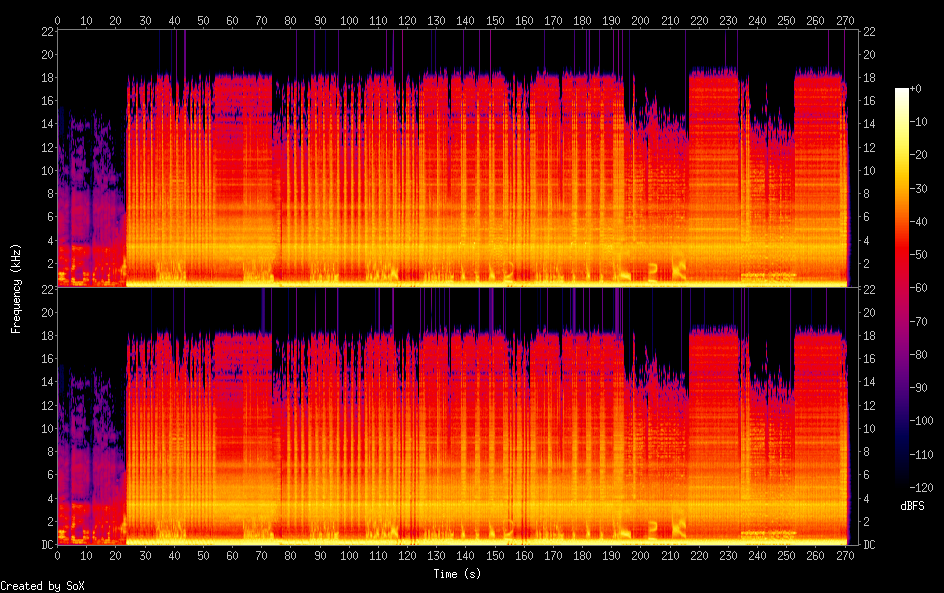Click the upper channel spectrogram plot

tap(458, 158)
